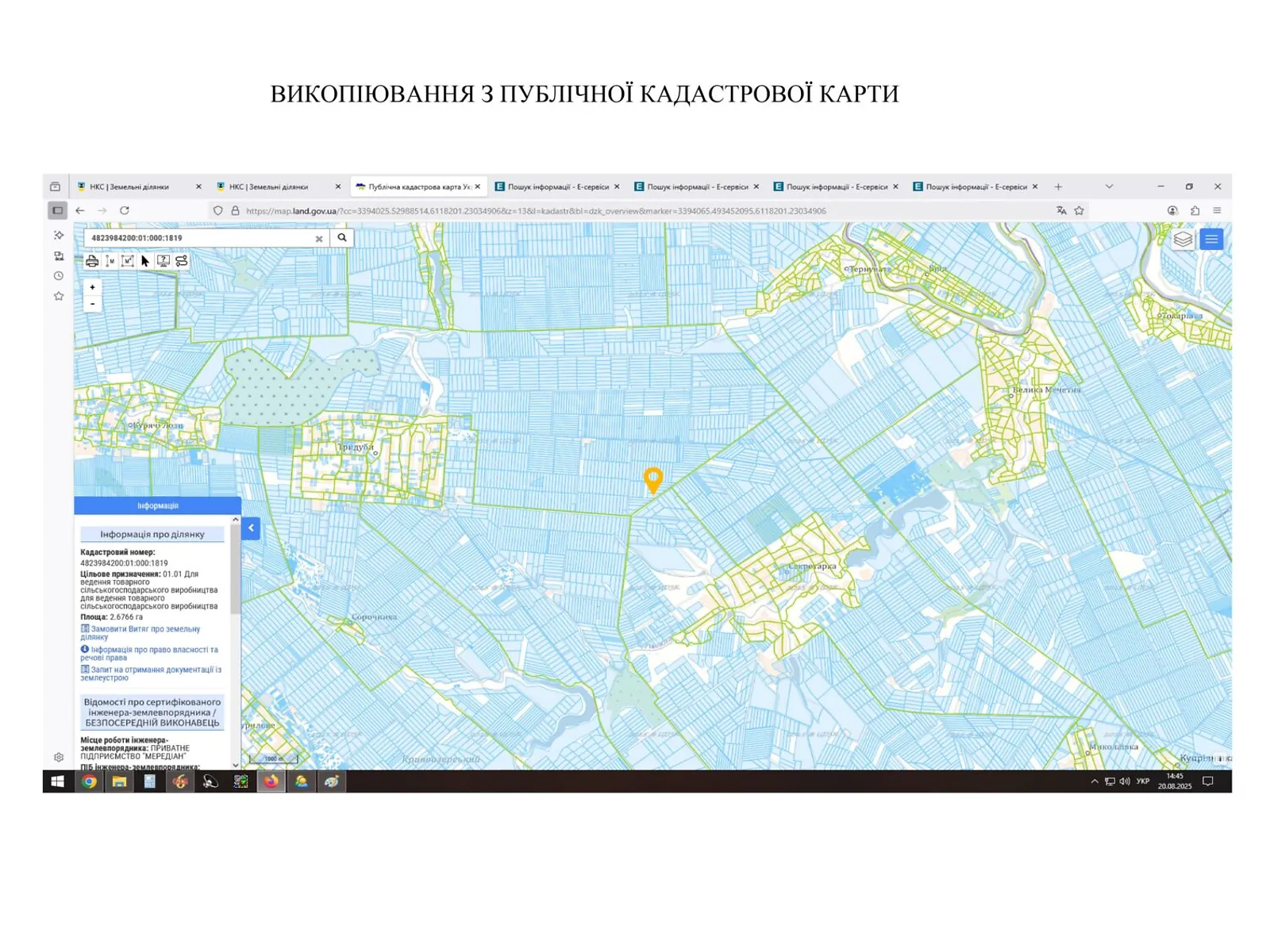This screenshot has height=952, width=1270.
Task: Click the orange parcel marker on map
Action: [652, 478]
